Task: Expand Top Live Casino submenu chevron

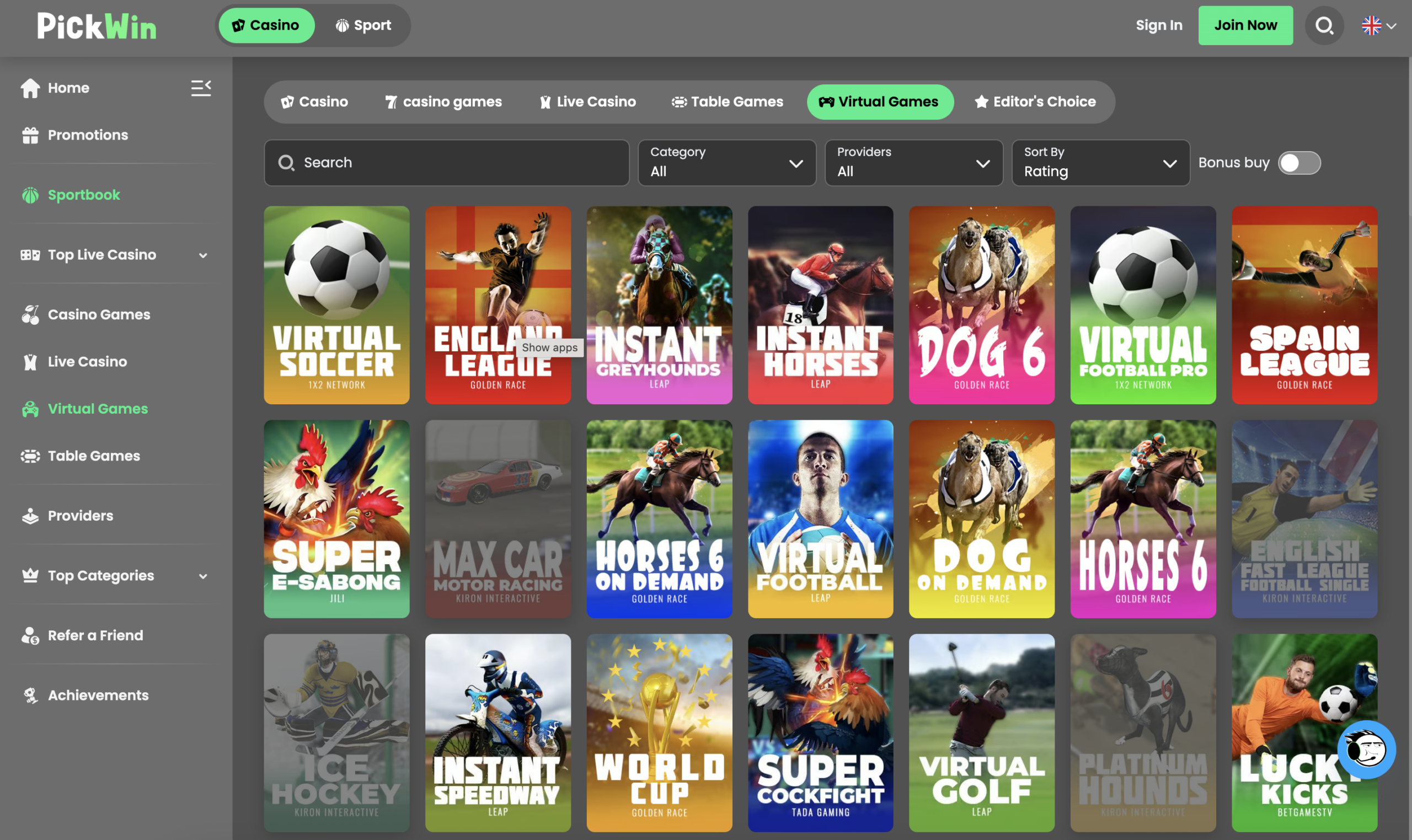Action: point(202,255)
